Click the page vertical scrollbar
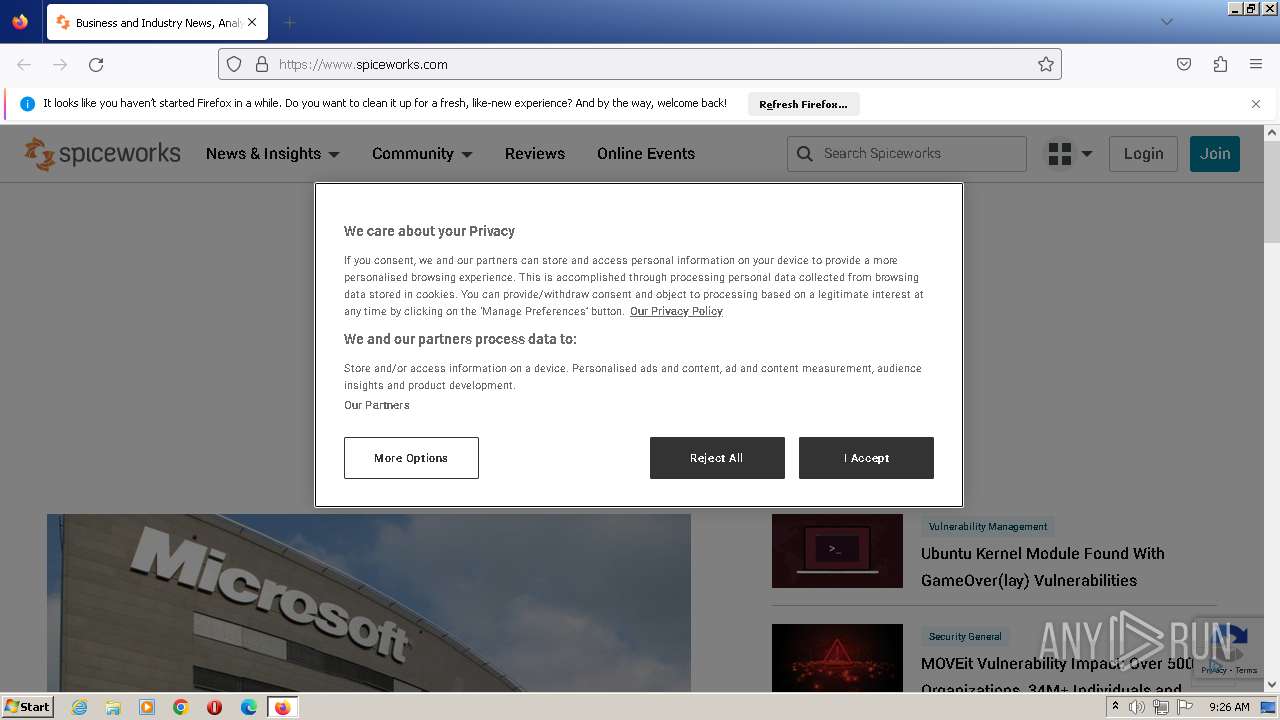 (1272, 192)
